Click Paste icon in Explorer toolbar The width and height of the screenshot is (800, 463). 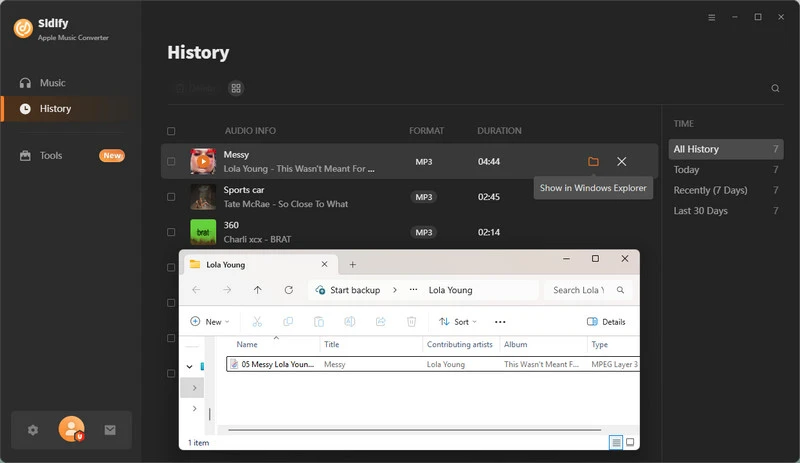pyautogui.click(x=319, y=322)
